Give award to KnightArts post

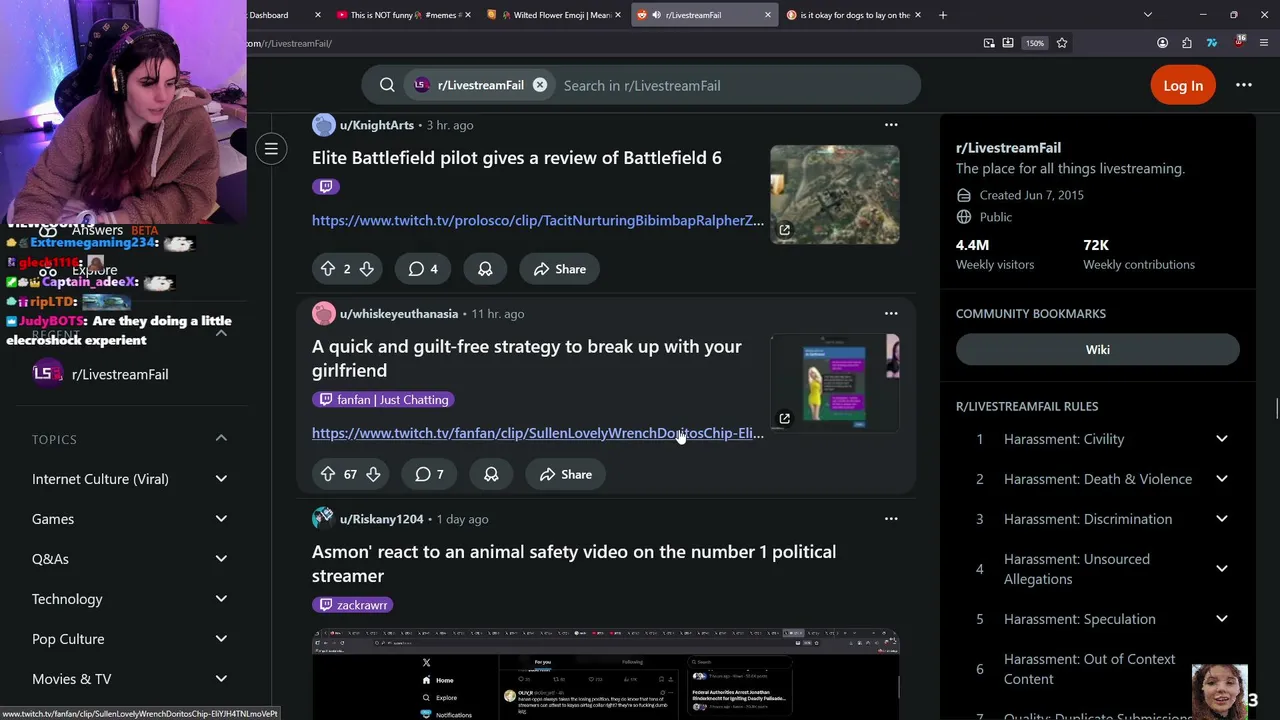[x=485, y=269]
